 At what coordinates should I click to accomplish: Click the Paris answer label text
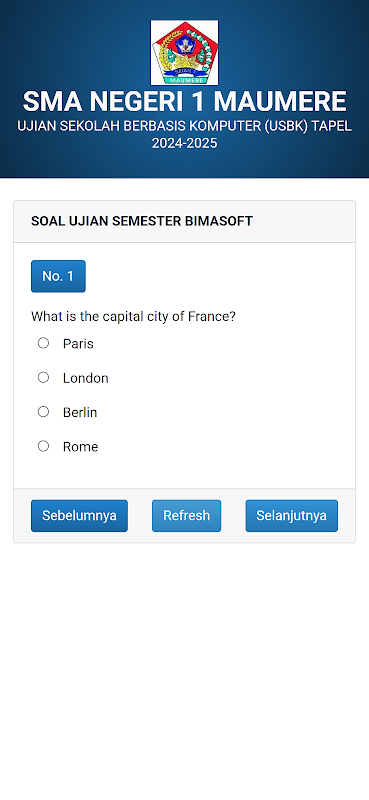coord(78,344)
